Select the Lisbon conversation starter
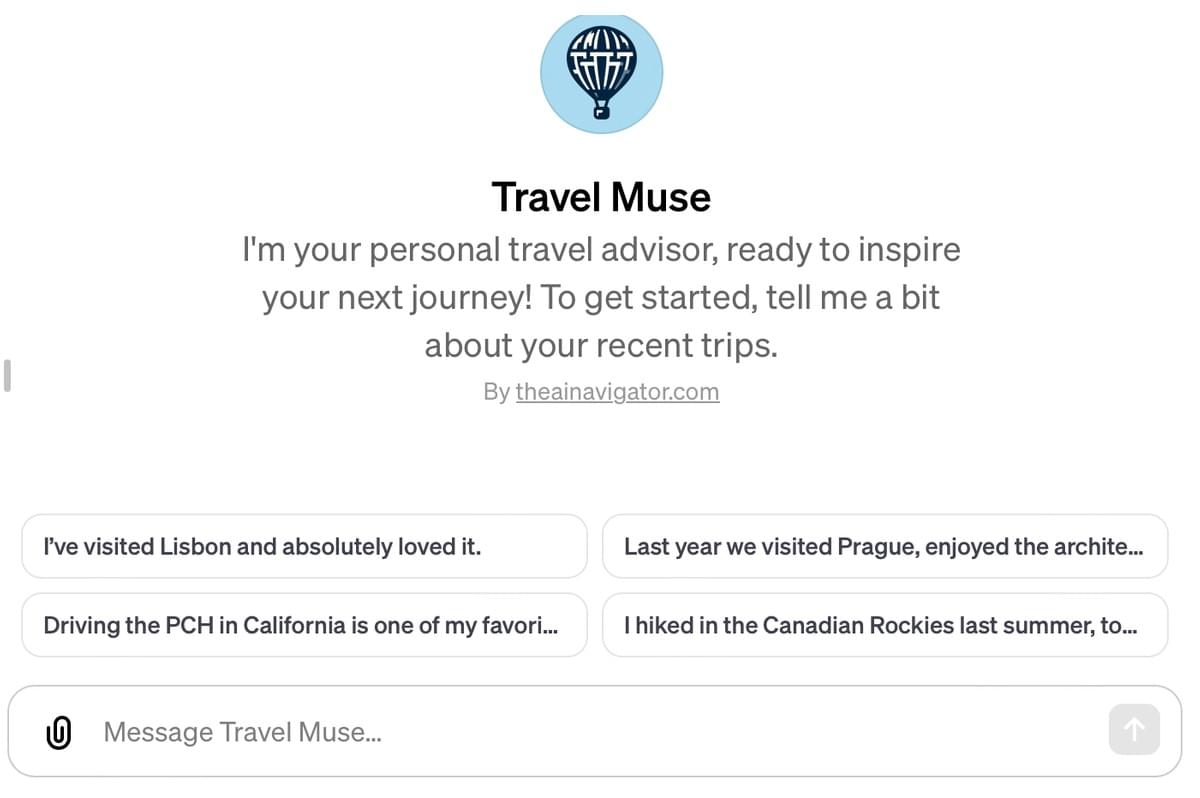This screenshot has height=798, width=1200. [304, 547]
